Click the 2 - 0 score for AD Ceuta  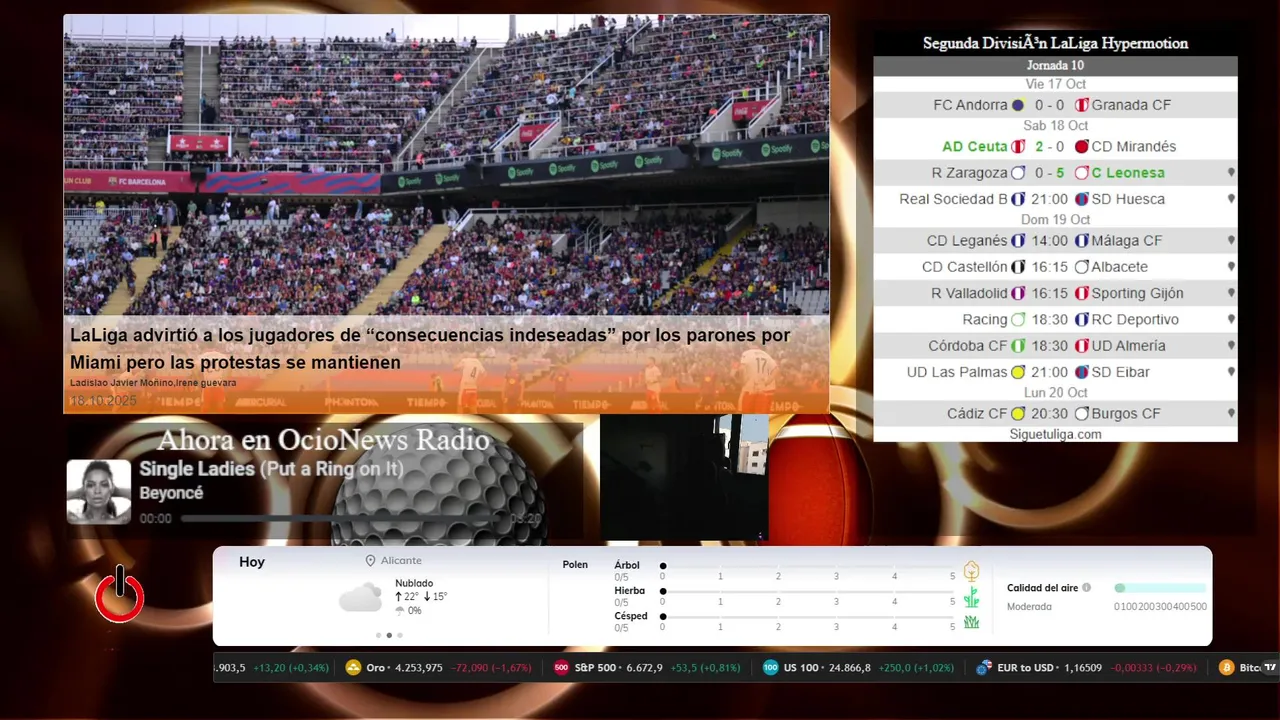tap(1049, 147)
